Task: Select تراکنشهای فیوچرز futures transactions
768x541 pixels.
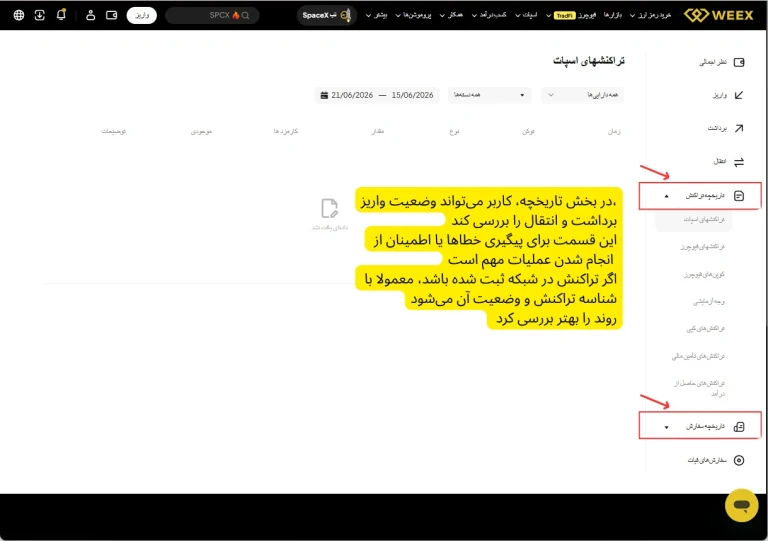Action: (702, 247)
